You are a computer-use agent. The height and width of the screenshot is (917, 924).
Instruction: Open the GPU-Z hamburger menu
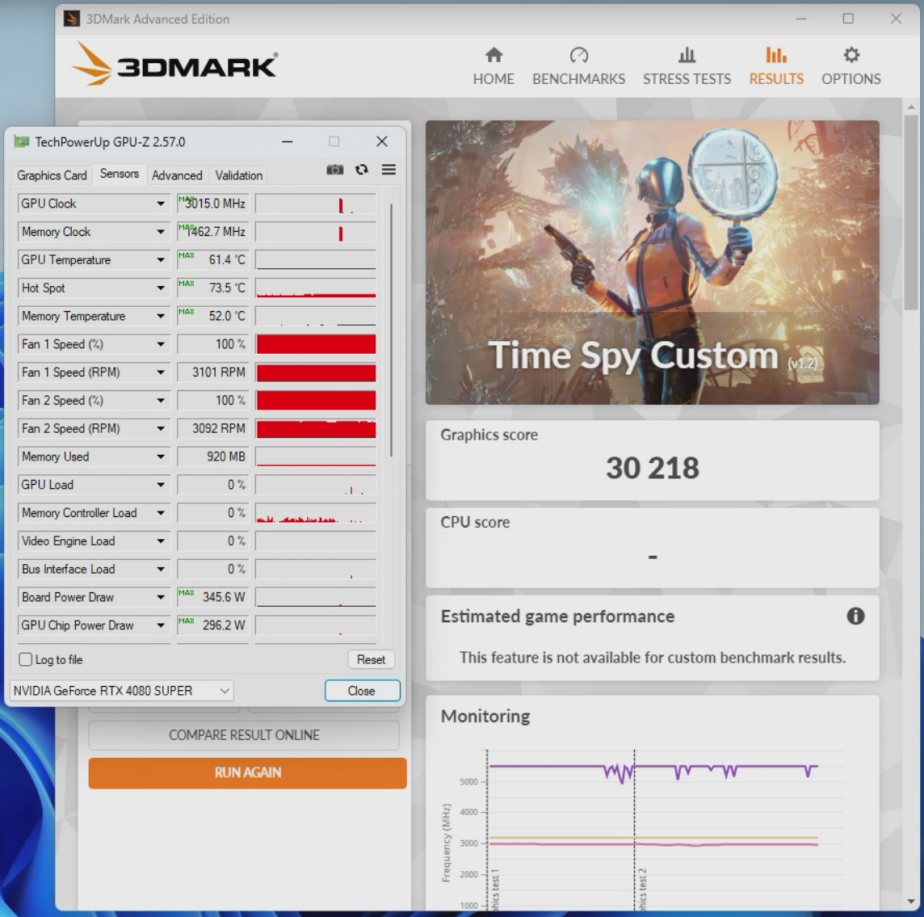tap(389, 170)
